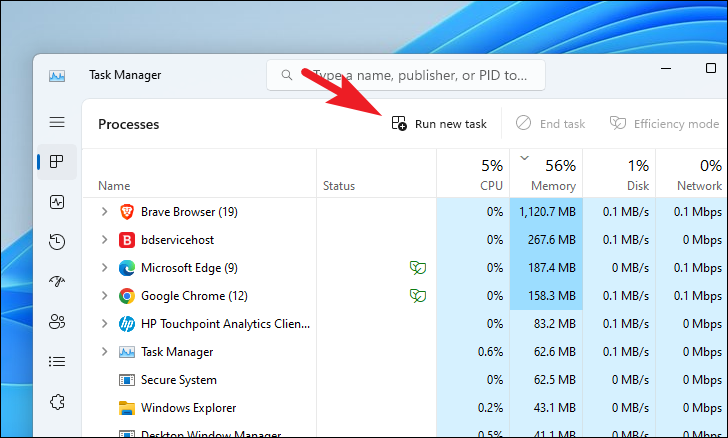The height and width of the screenshot is (438, 728).
Task: Click the 43.1 MB memory cell
Action: click(546, 407)
